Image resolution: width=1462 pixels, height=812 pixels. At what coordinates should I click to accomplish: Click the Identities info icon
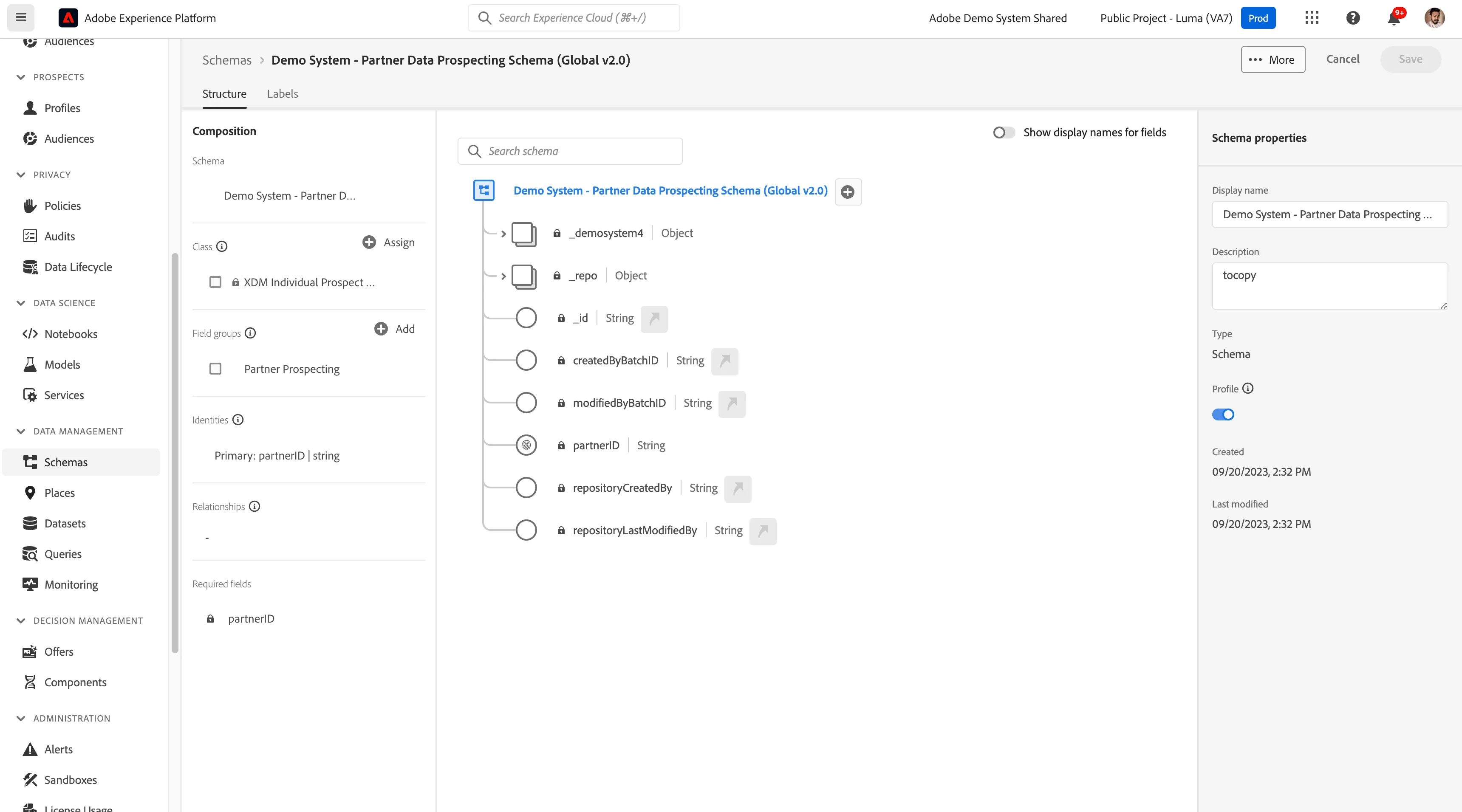coord(238,420)
